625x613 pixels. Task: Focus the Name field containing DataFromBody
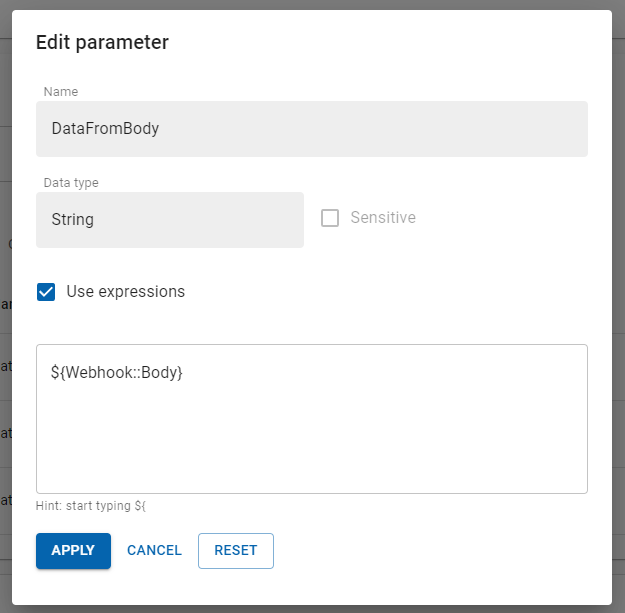[311, 129]
